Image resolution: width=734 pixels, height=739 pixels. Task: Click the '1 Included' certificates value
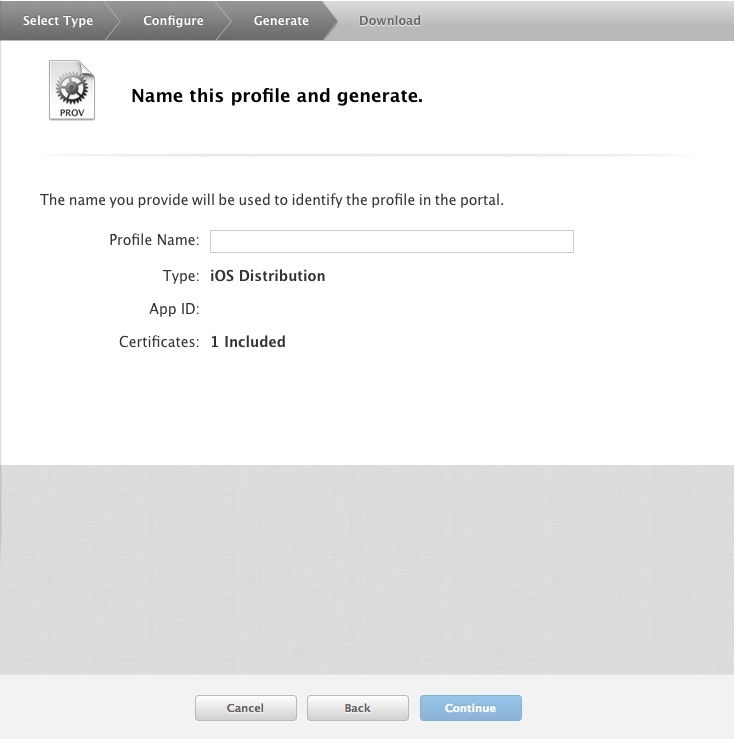(248, 342)
